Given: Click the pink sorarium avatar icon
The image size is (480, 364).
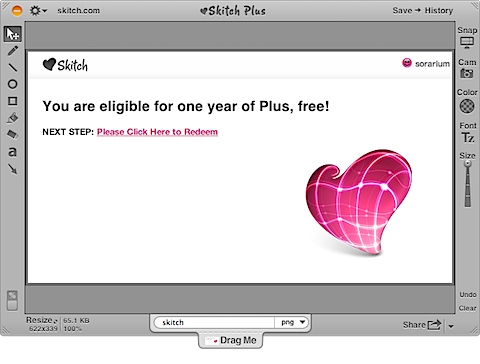Looking at the screenshot, I should click(x=407, y=63).
